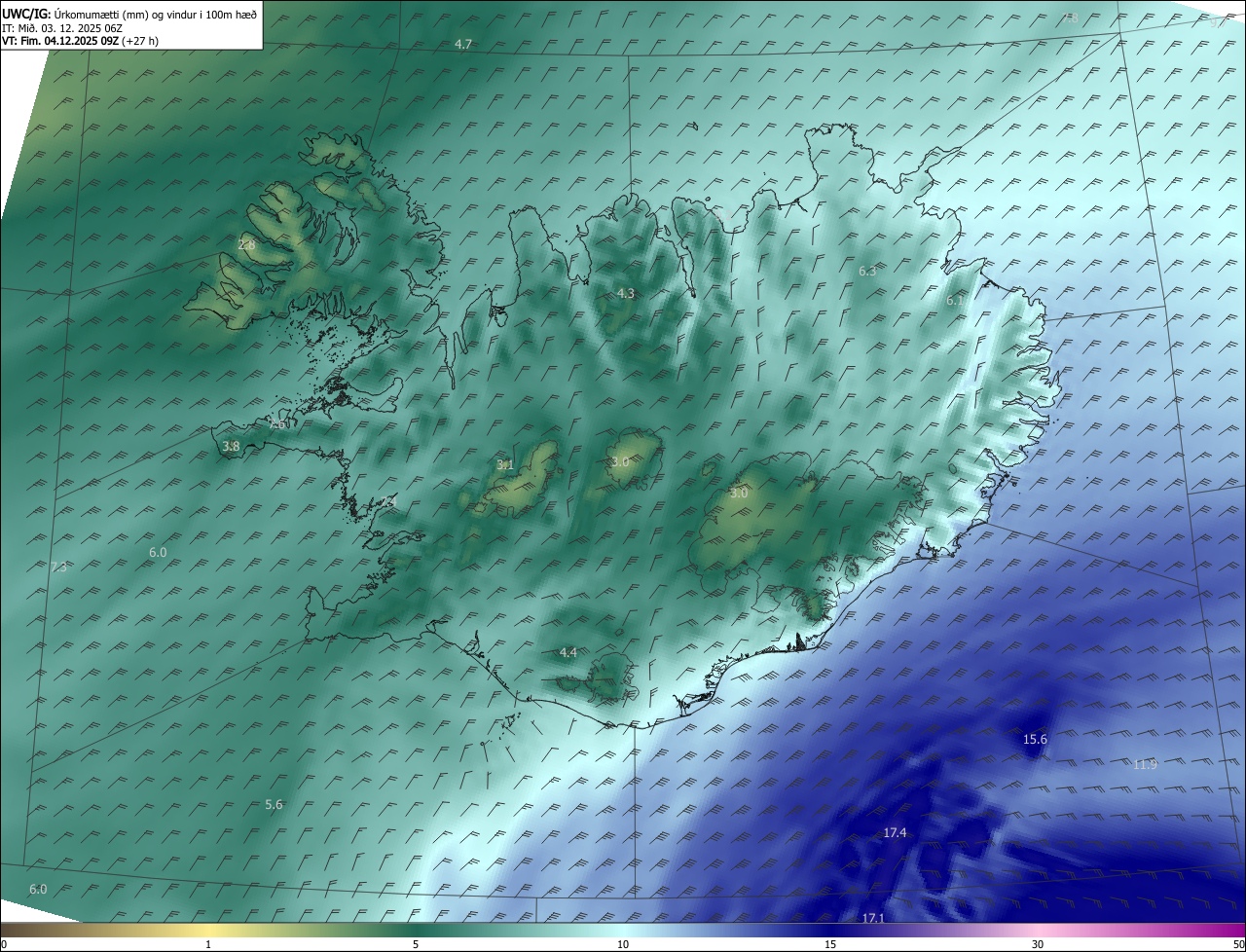Click the colorbar tick label 1
This screenshot has width=1246, height=952.
pos(208,944)
